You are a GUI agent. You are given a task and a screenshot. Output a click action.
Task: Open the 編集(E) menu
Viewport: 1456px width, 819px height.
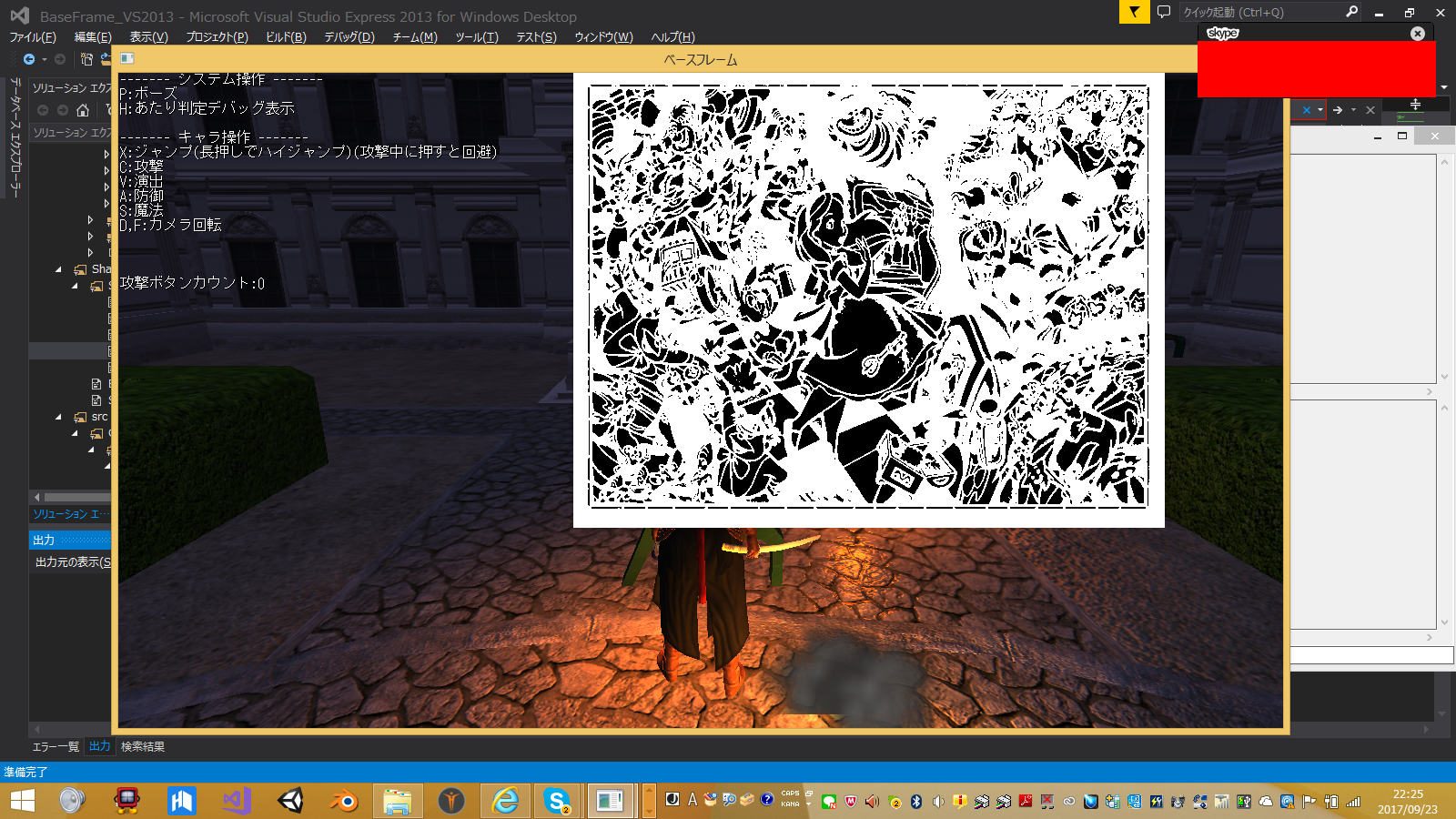pos(93,37)
